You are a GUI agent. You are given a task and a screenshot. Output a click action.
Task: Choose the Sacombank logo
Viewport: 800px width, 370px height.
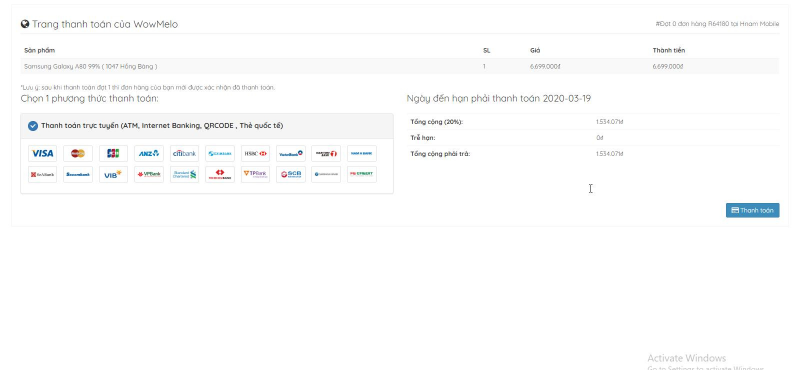(x=78, y=175)
